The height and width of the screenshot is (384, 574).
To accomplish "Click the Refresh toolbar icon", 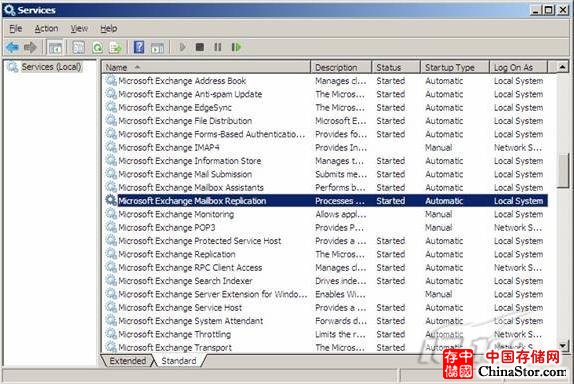I will (97, 47).
